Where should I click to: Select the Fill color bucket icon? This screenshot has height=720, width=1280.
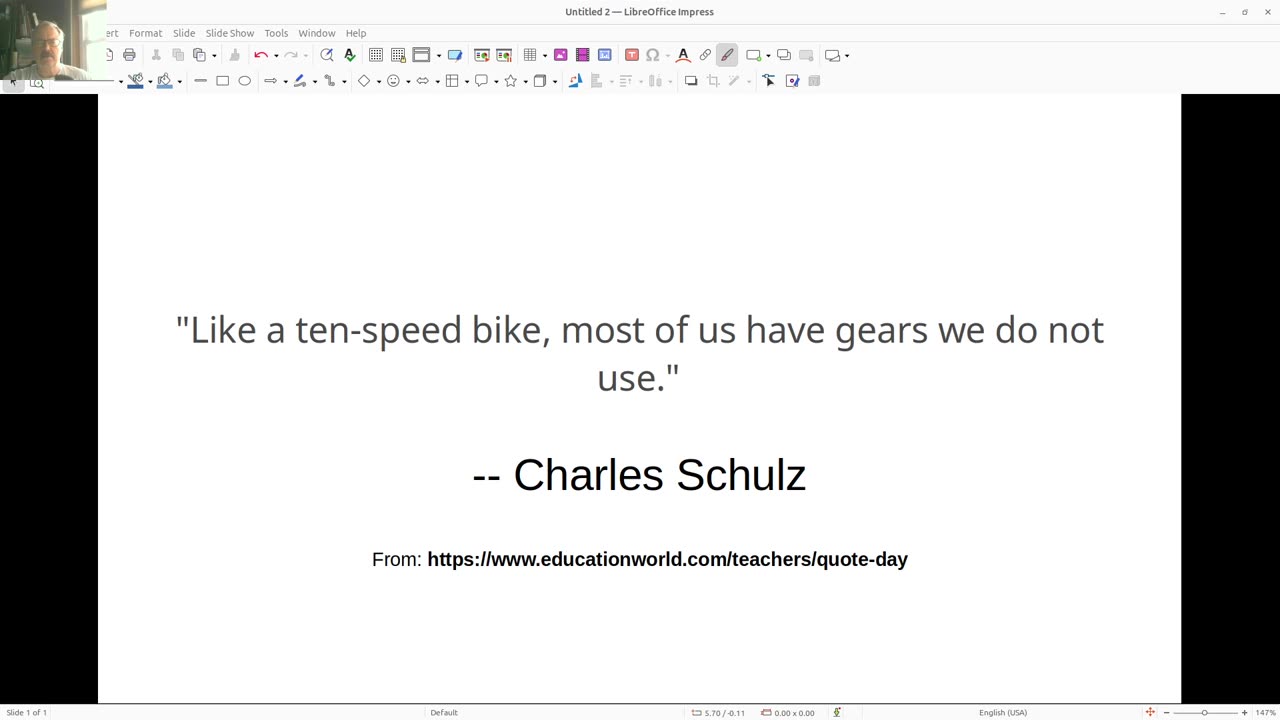point(165,81)
